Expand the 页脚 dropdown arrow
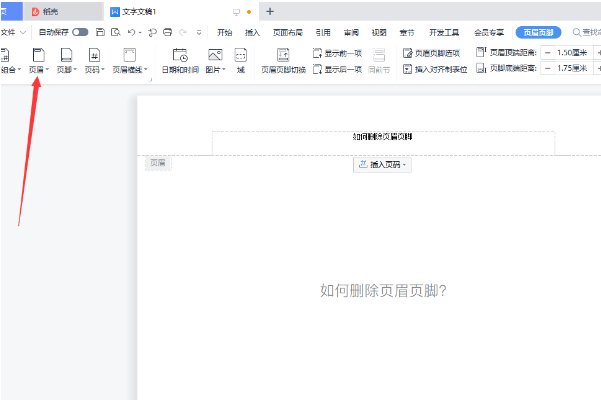The width and height of the screenshot is (601, 400). click(x=75, y=69)
